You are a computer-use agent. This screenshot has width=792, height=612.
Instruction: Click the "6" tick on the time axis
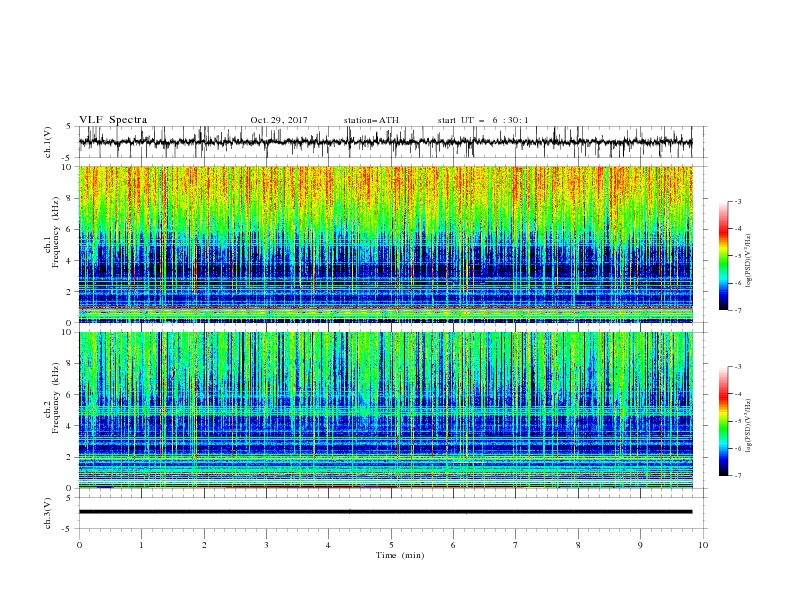pos(453,545)
